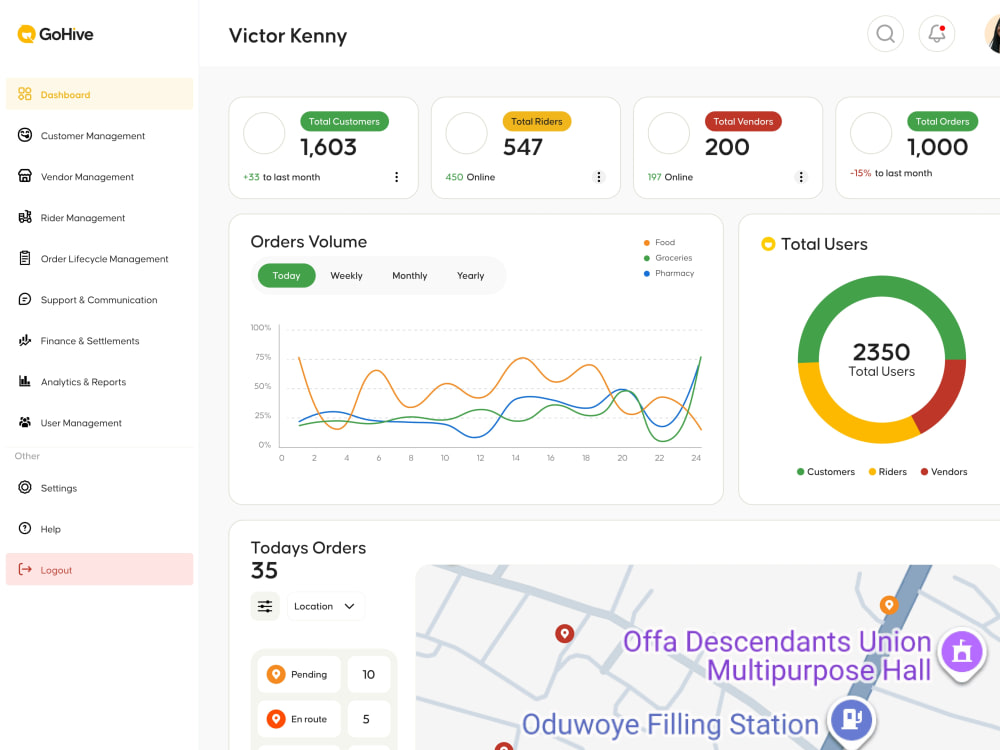Click the Riders legend dot

coord(872,472)
